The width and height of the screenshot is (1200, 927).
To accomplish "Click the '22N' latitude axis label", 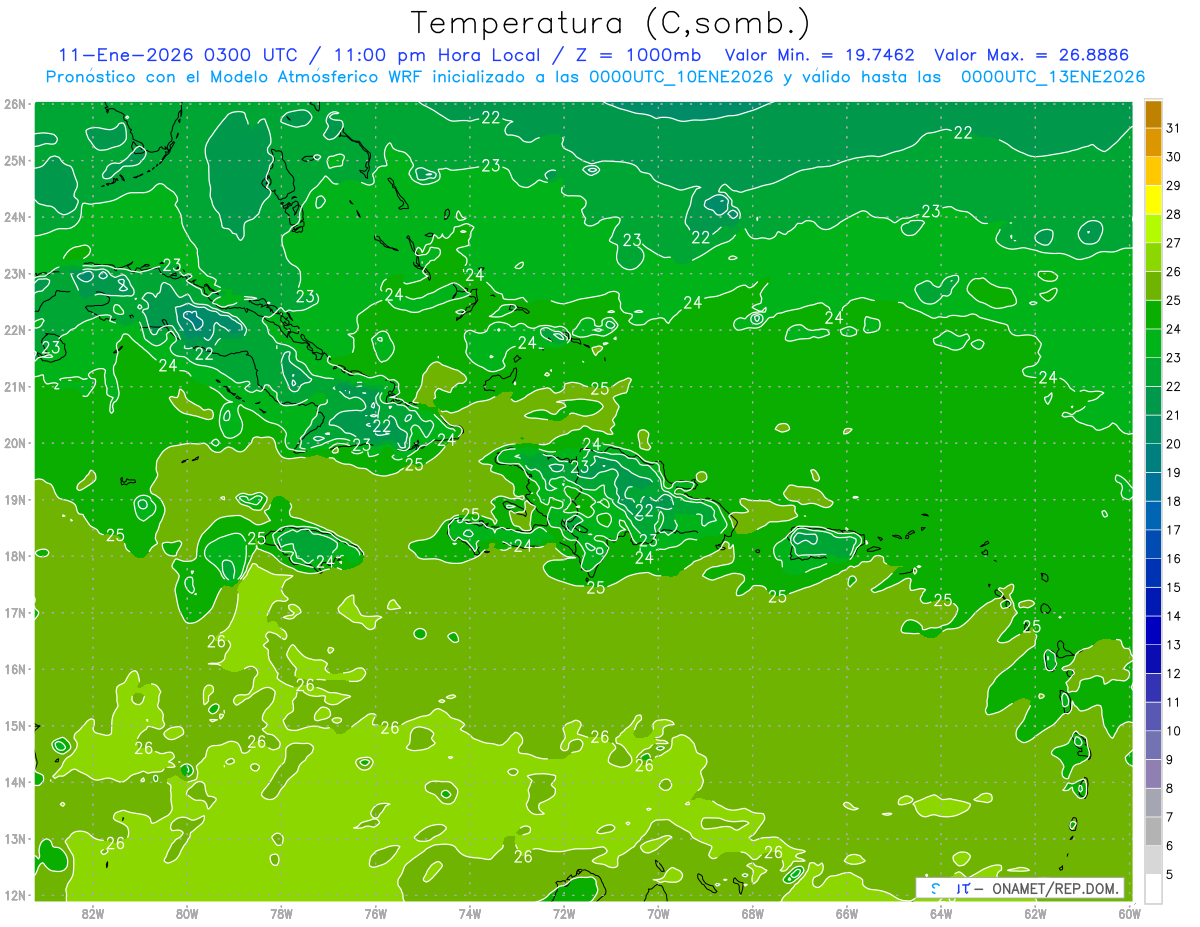I will point(15,330).
